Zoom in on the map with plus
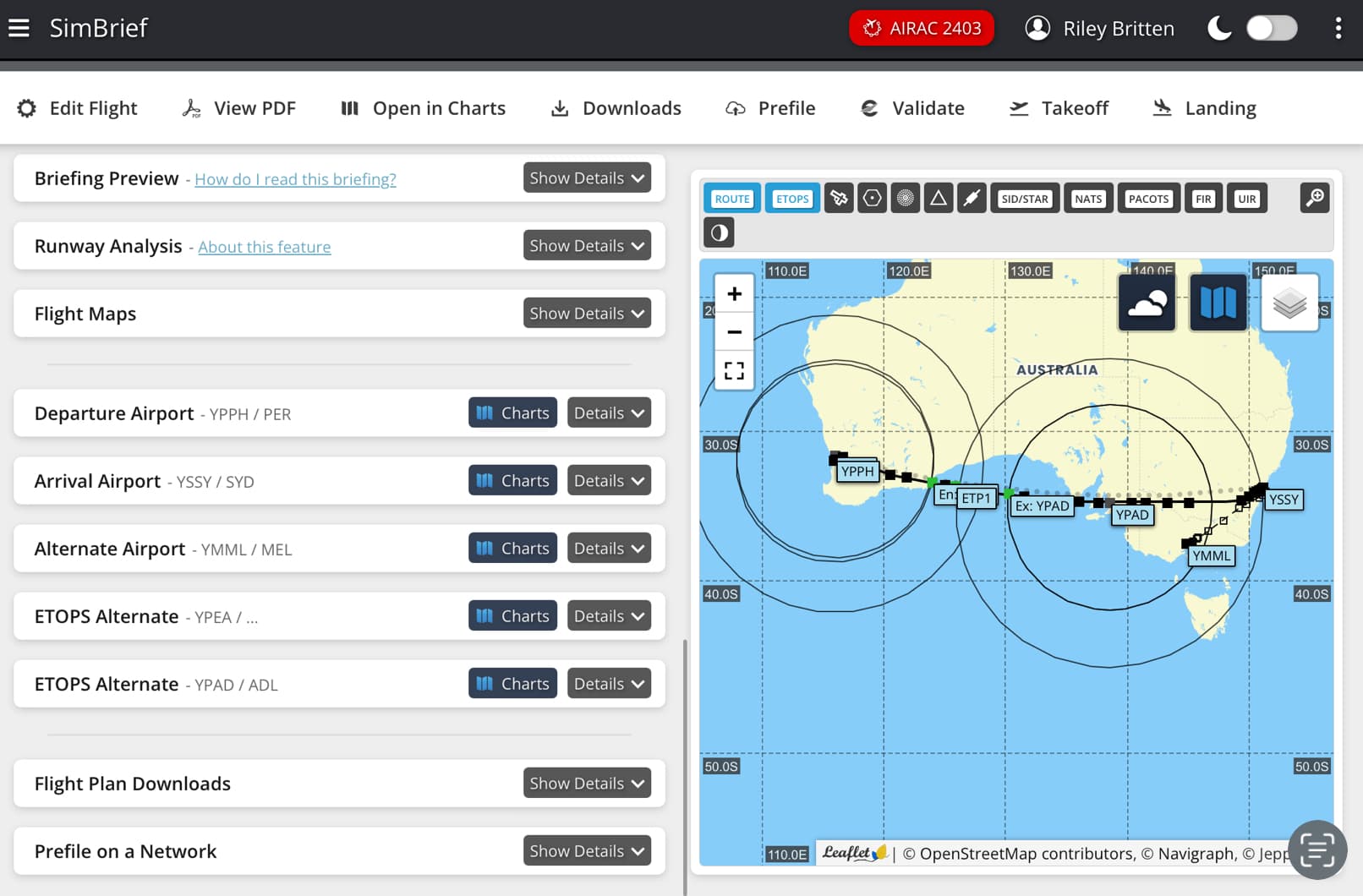Screen dimensions: 1363x896 coord(734,294)
